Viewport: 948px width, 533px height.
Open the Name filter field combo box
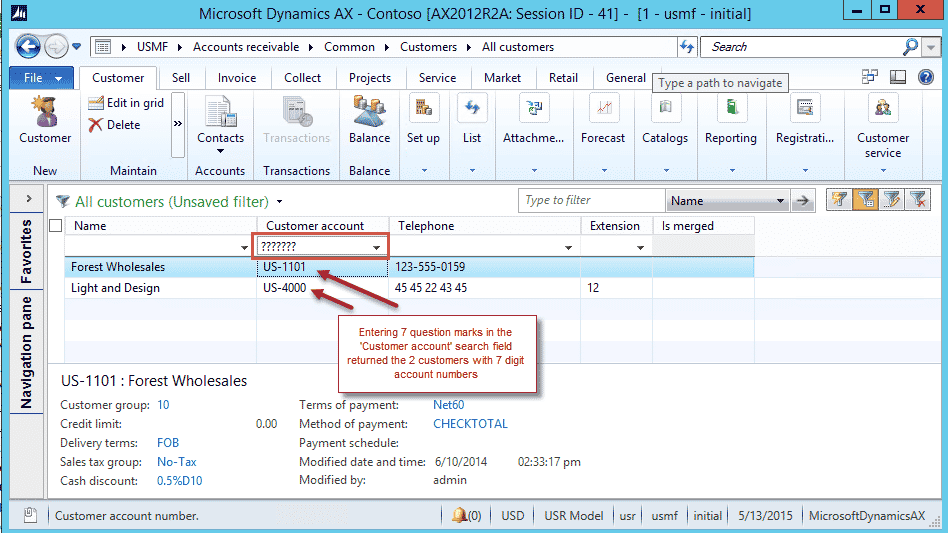point(727,201)
